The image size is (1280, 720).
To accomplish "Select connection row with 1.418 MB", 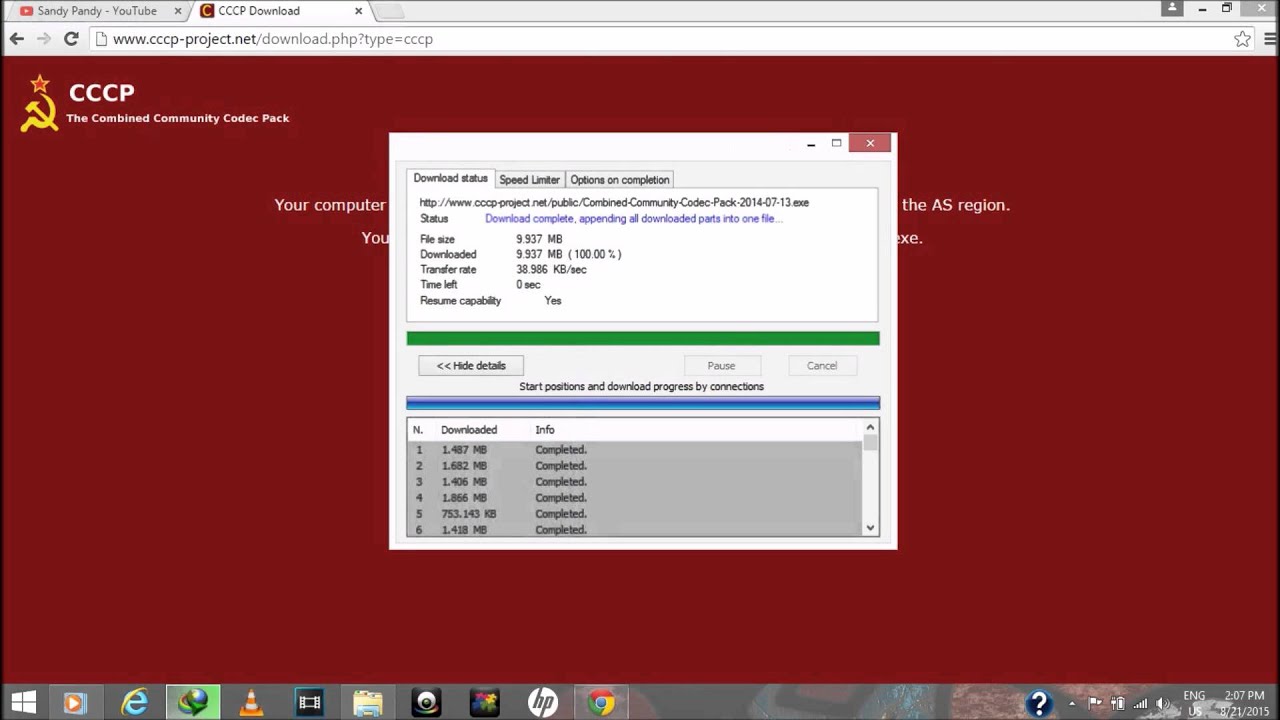I will click(635, 529).
